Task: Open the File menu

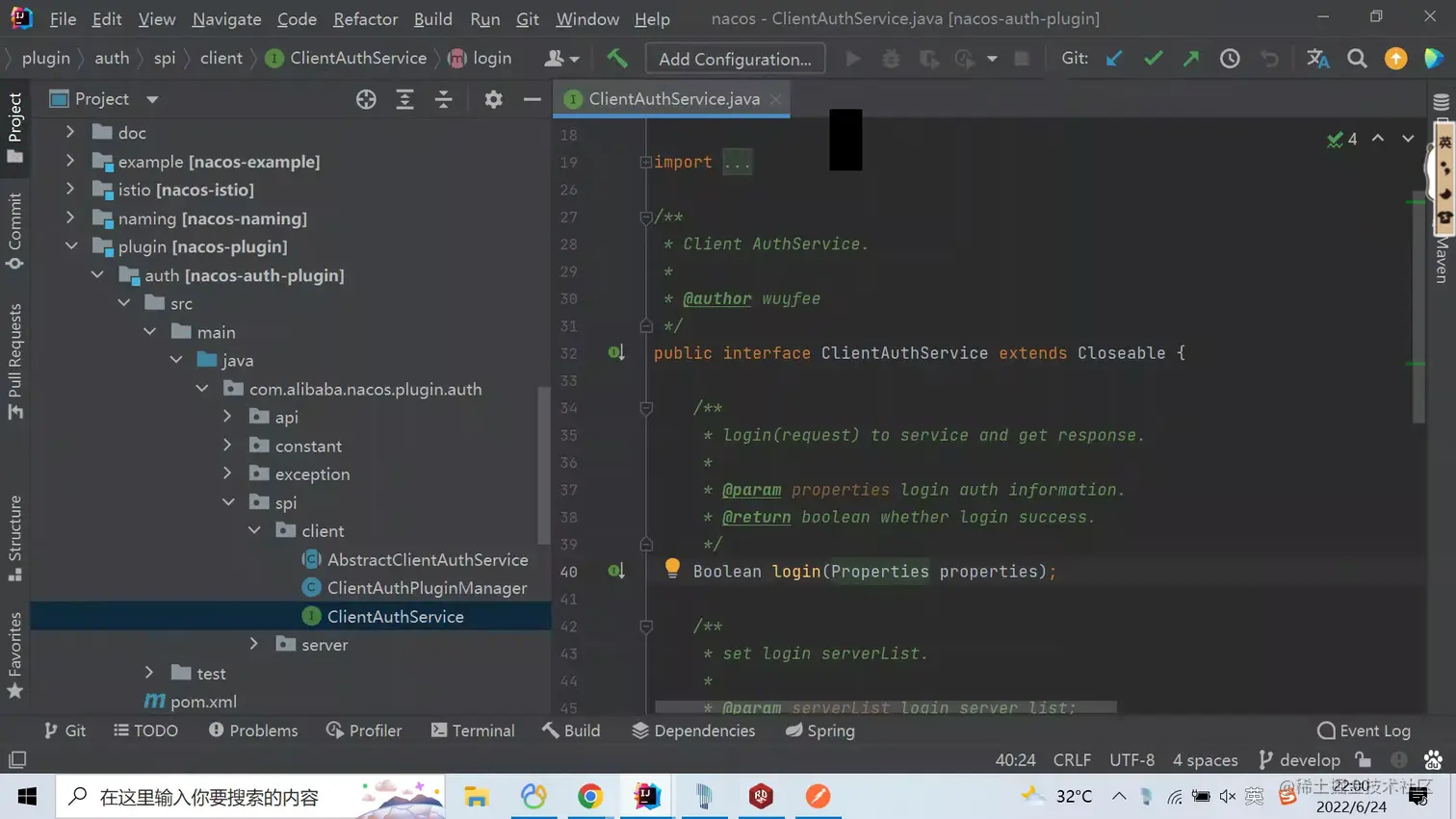Action: click(x=63, y=18)
